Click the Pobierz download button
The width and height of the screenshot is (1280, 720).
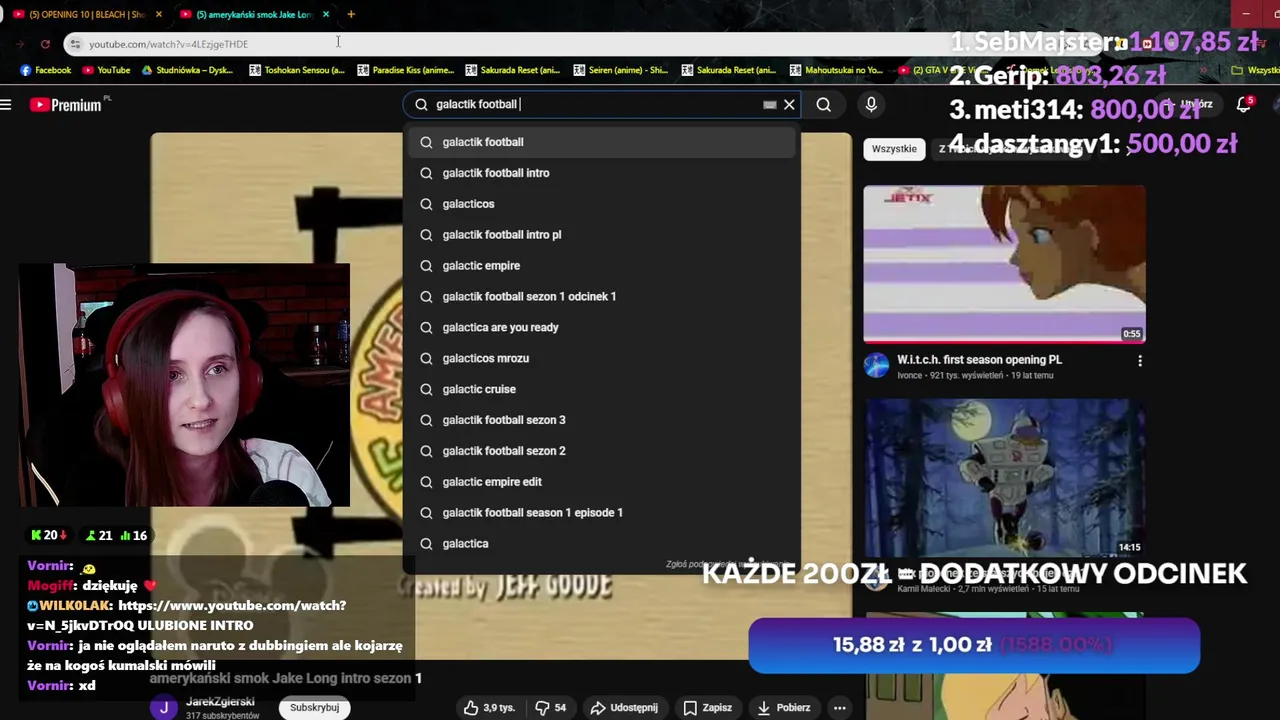click(783, 707)
